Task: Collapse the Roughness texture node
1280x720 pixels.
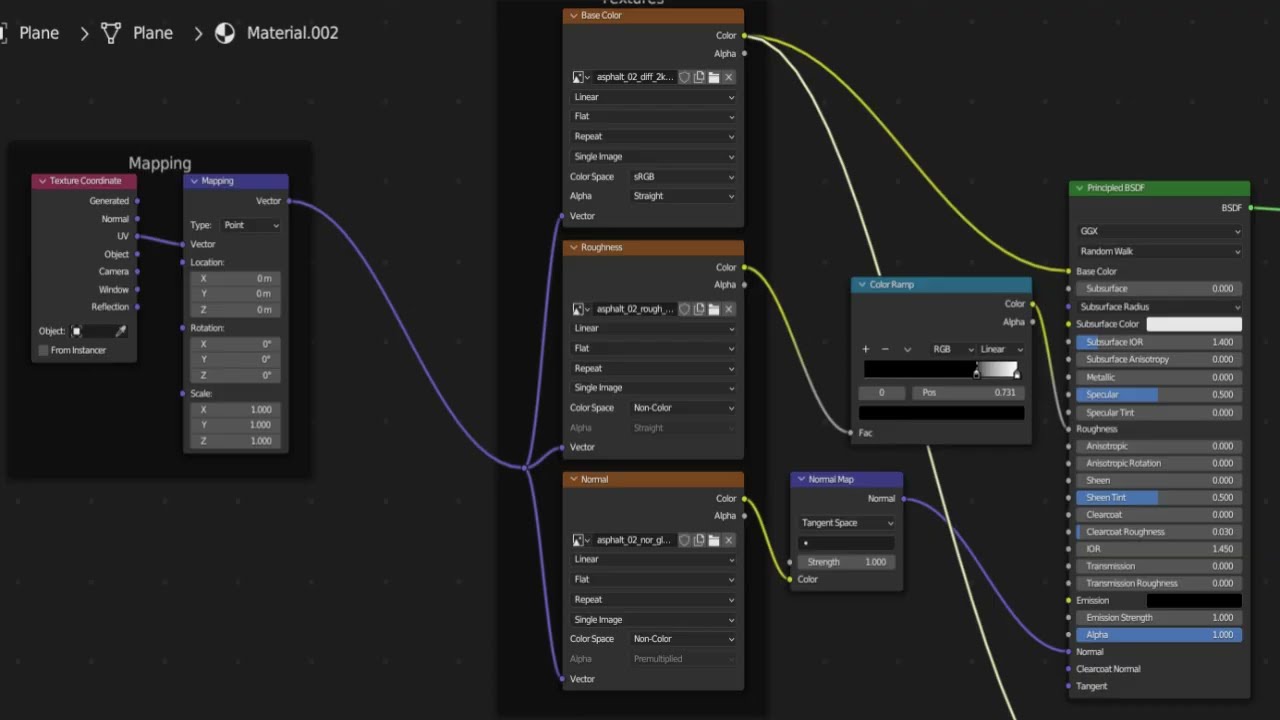Action: [574, 247]
